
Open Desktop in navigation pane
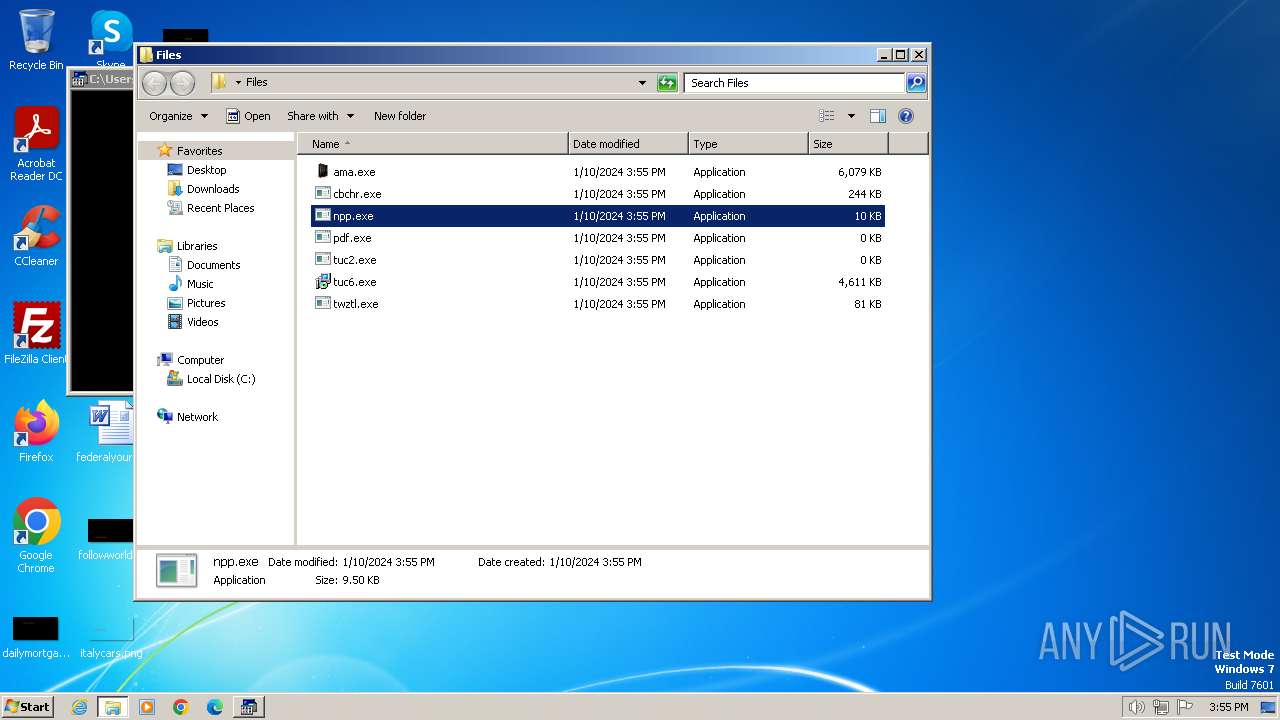click(x=206, y=170)
